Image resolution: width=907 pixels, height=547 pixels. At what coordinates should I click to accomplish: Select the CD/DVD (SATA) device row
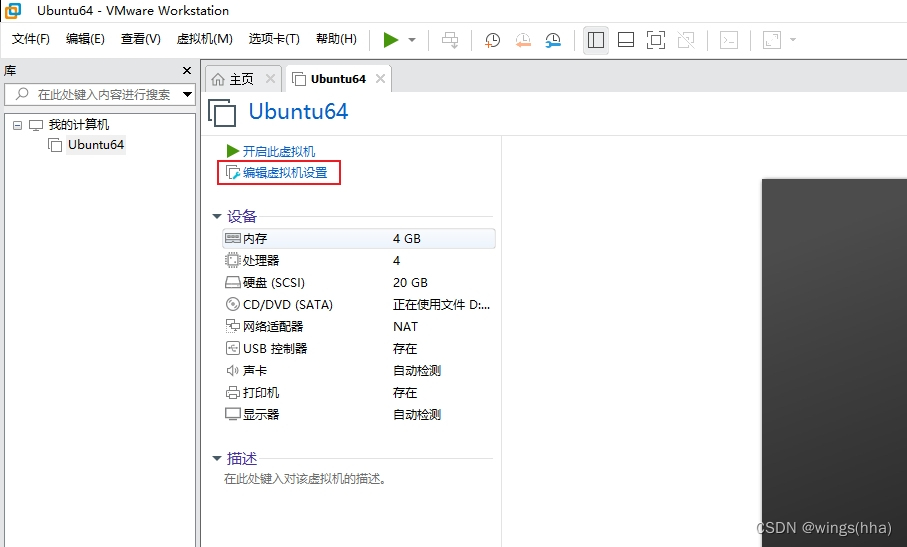click(359, 305)
